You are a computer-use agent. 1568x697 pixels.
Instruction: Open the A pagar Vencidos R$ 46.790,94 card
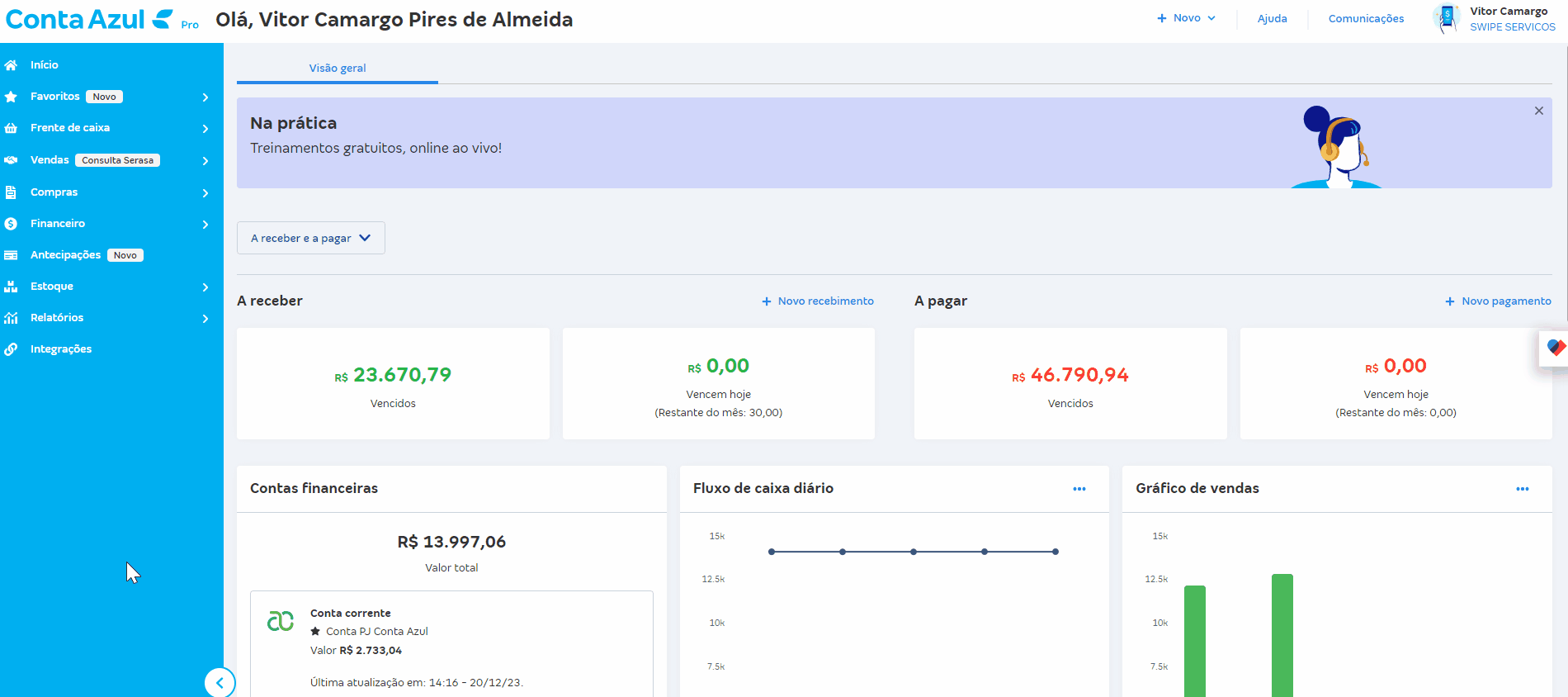click(1070, 384)
